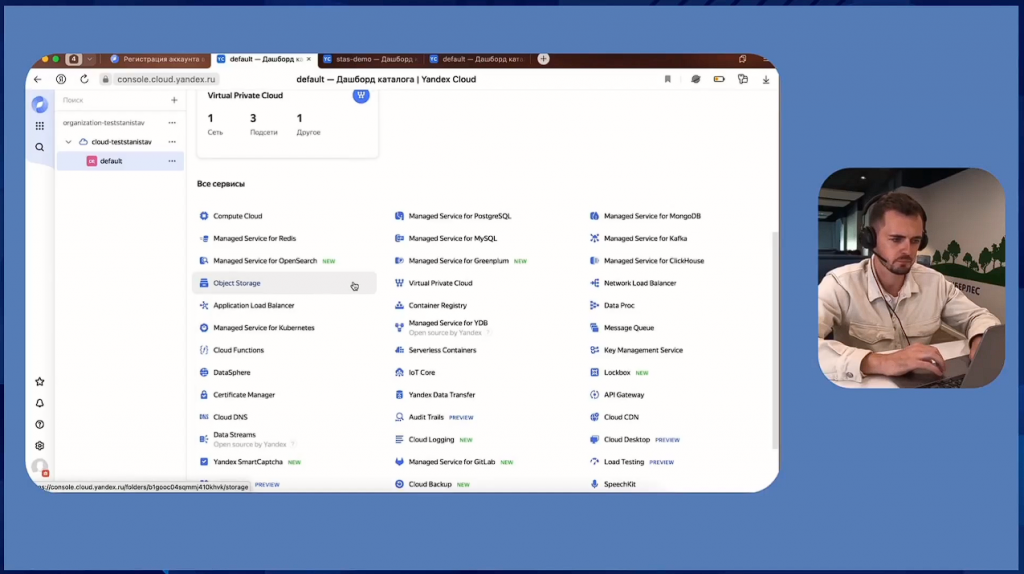Open settings gear in sidebar
1024x574 pixels.
tap(40, 446)
